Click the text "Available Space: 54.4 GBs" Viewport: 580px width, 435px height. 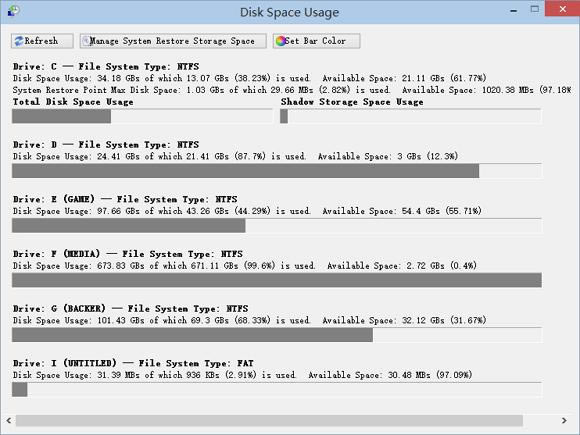click(381, 211)
